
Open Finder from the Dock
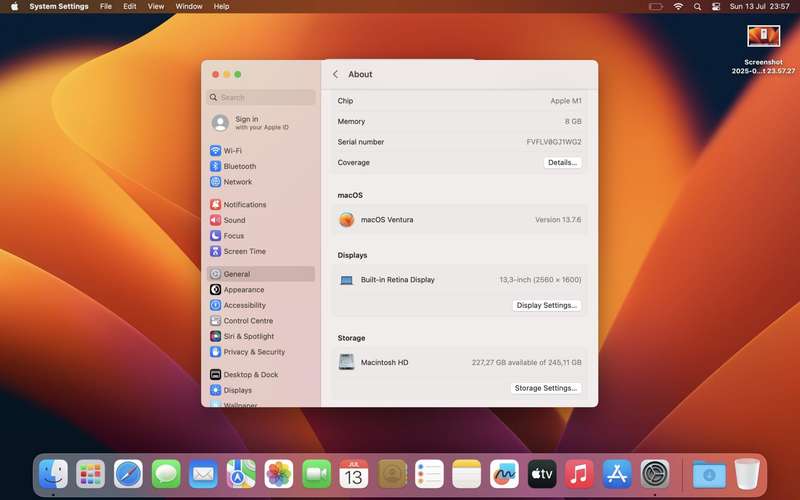pos(53,474)
